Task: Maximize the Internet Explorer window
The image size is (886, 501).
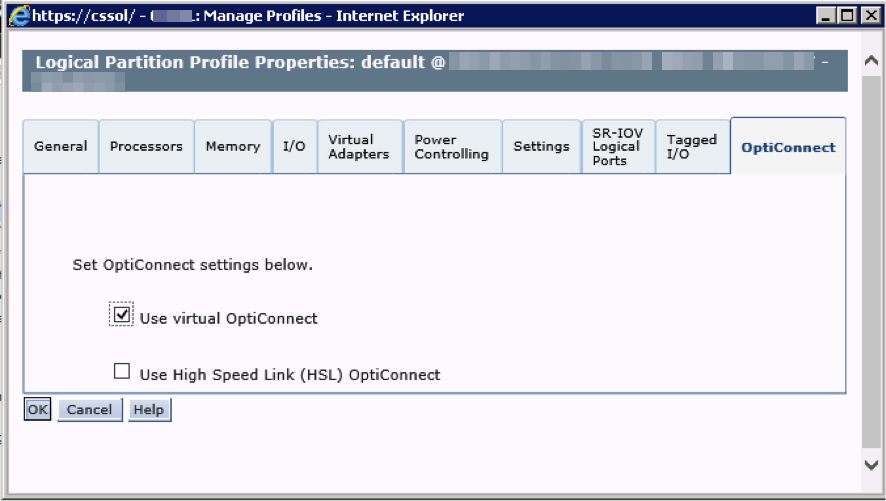Action: [846, 16]
